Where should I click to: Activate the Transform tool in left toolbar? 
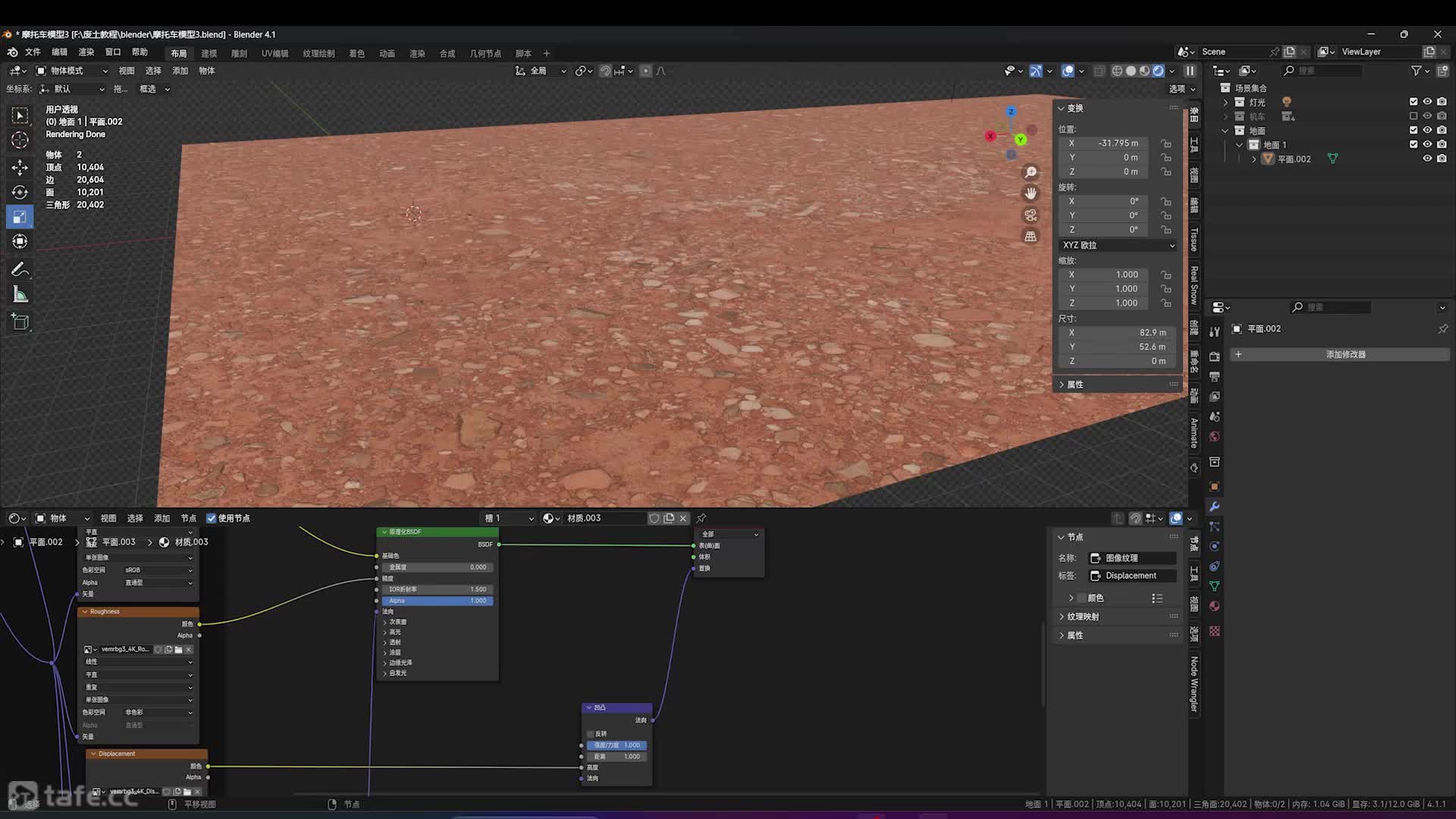(20, 242)
